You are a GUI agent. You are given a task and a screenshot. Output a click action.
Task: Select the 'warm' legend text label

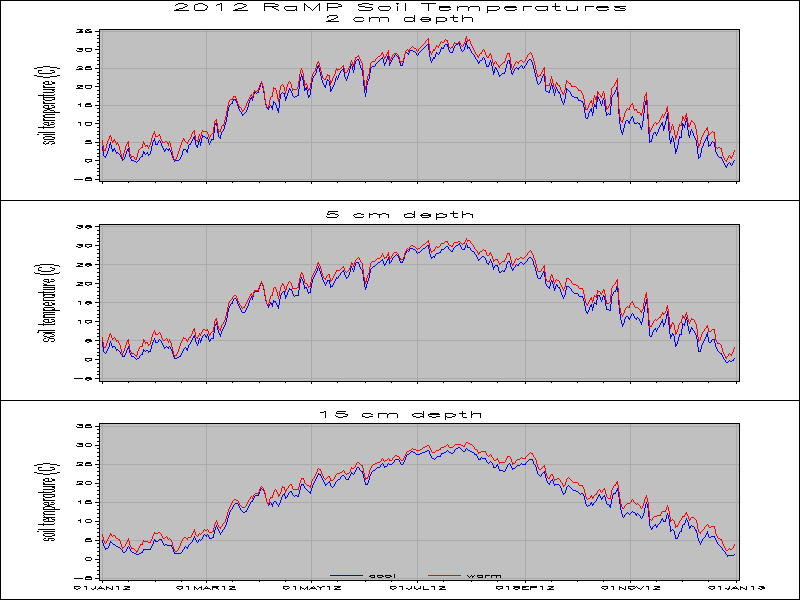click(484, 576)
